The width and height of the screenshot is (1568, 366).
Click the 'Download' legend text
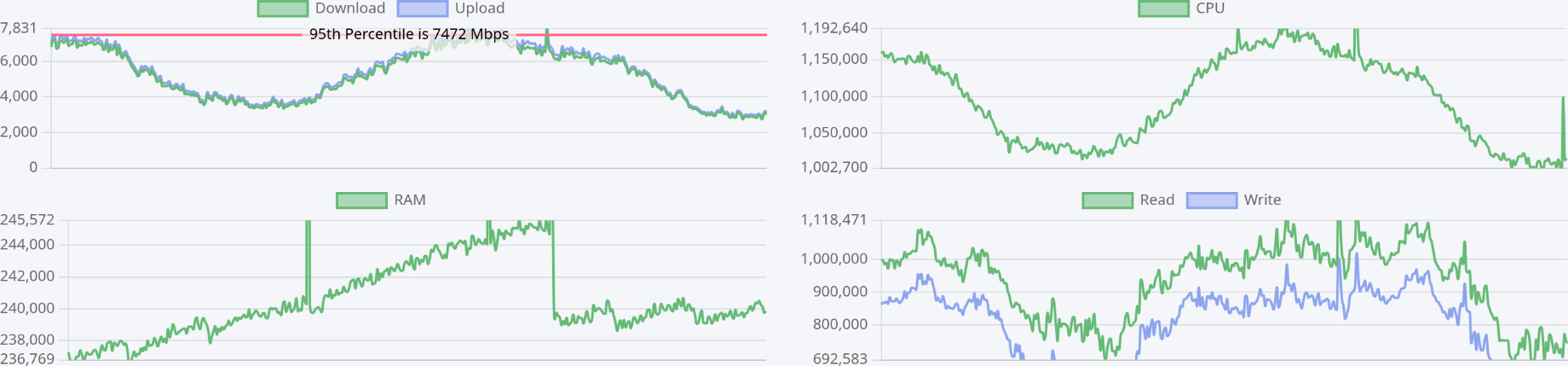(x=350, y=9)
